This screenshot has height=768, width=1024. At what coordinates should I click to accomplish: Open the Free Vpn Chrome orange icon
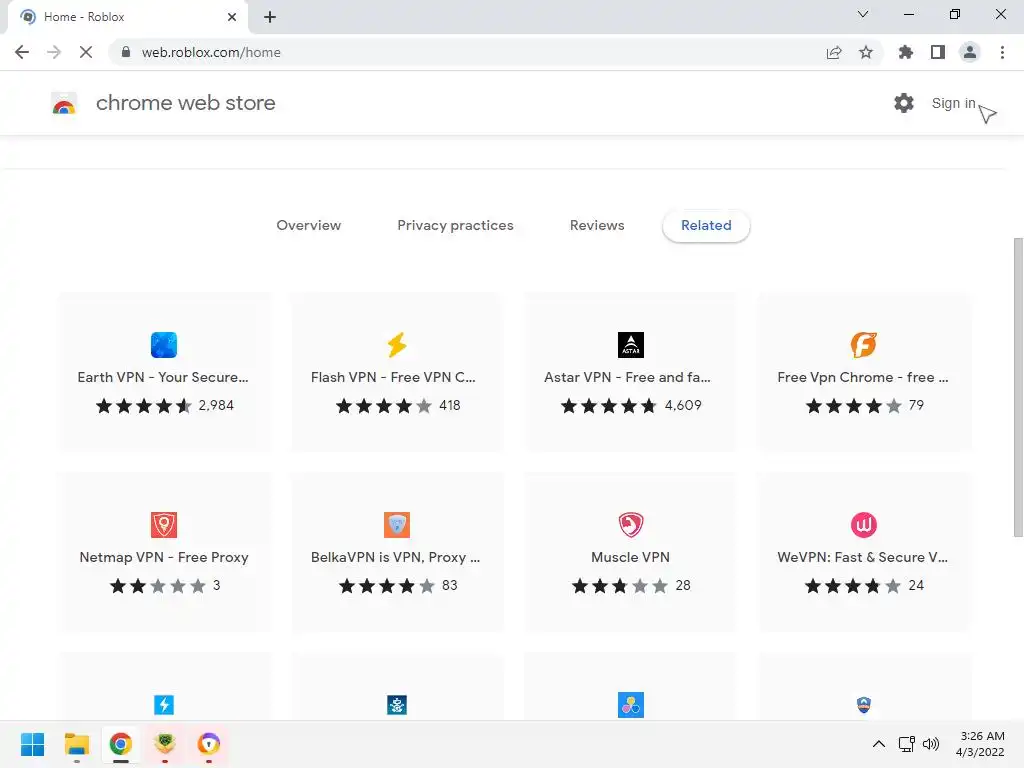pos(863,345)
